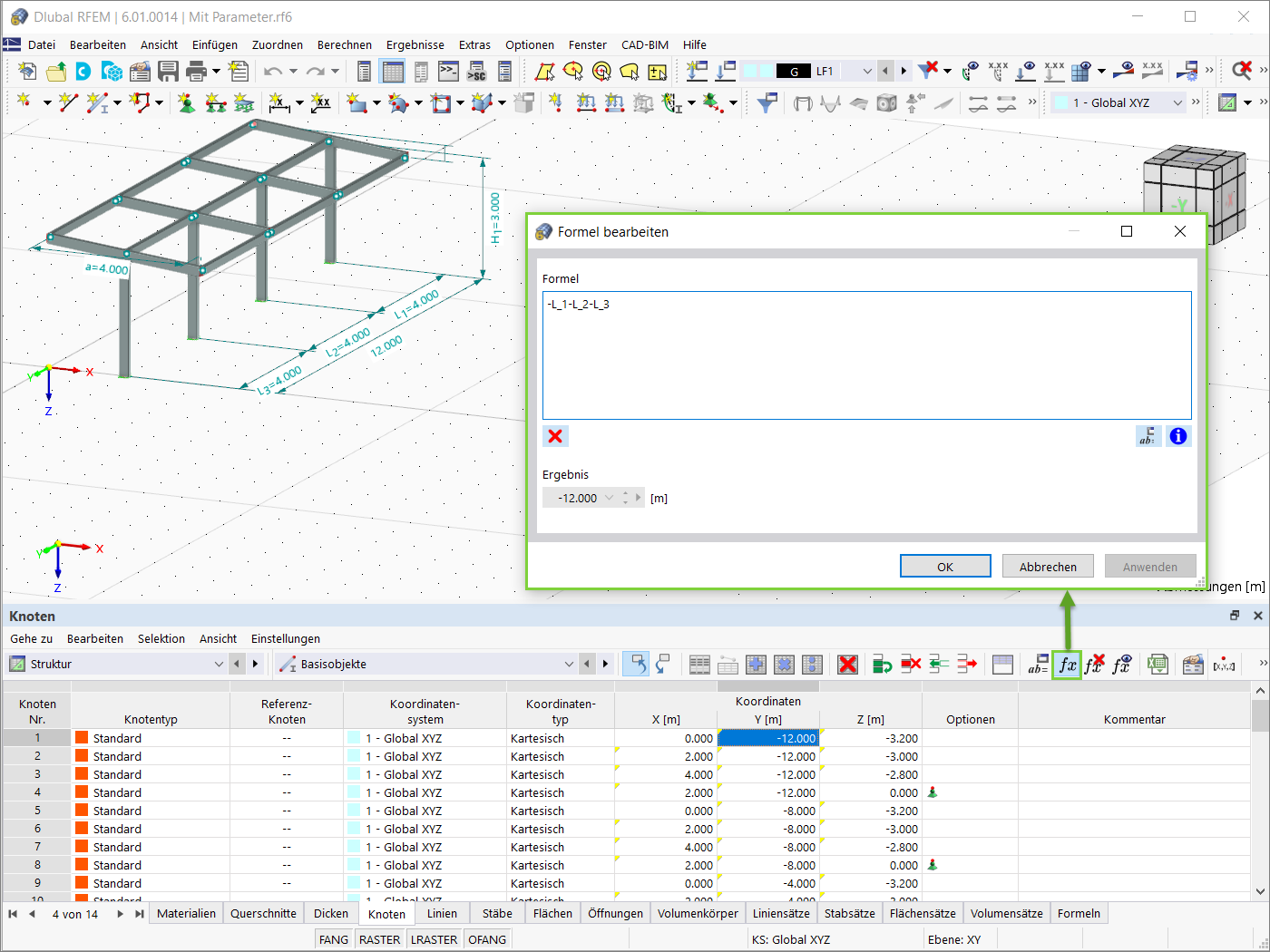Switch to the Linien tab
Image resolution: width=1270 pixels, height=952 pixels.
[443, 913]
